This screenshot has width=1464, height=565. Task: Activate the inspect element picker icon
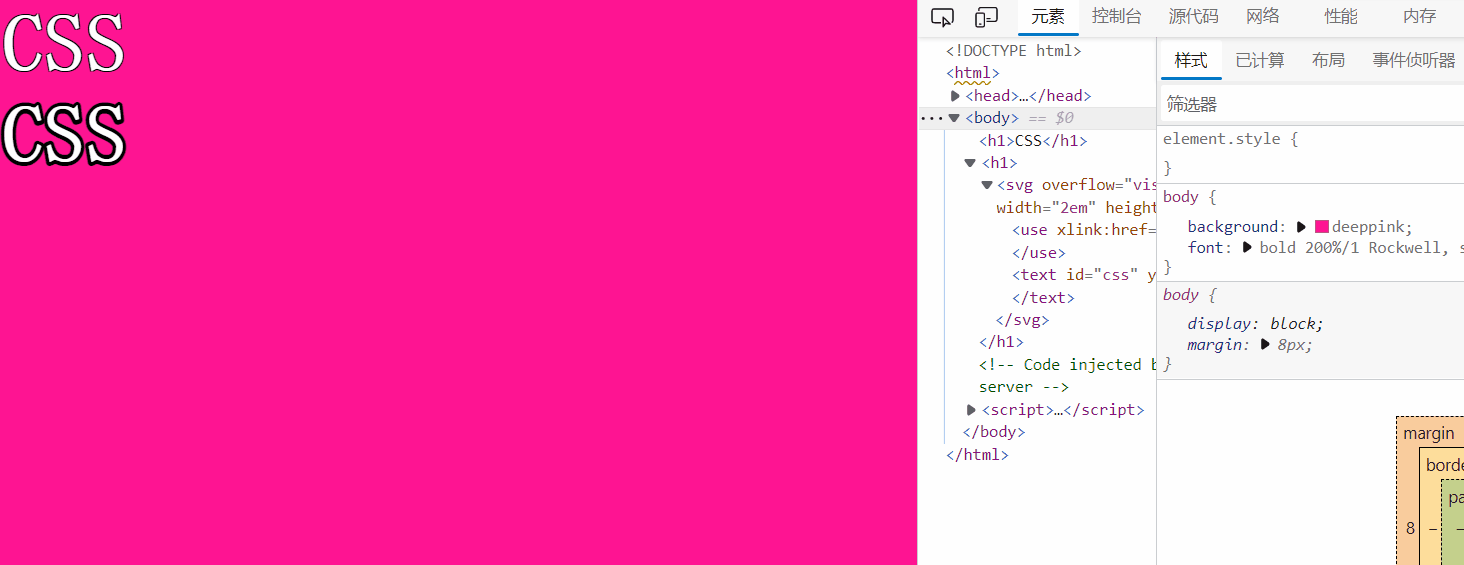click(x=942, y=17)
